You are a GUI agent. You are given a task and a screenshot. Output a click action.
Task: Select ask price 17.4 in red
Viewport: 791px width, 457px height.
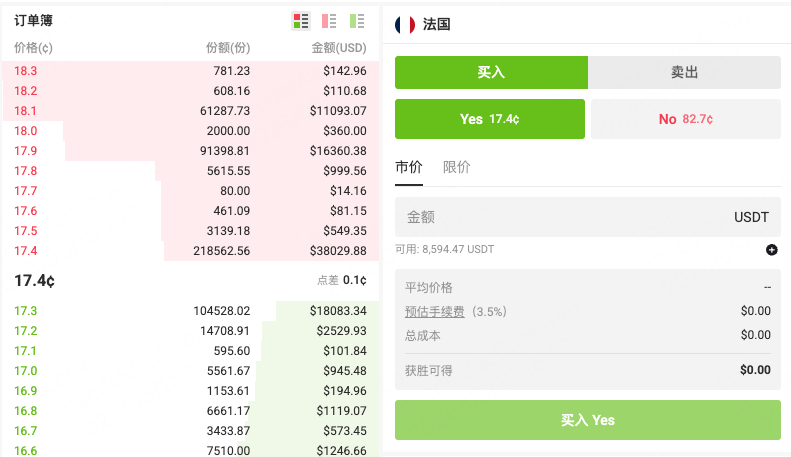click(26, 251)
